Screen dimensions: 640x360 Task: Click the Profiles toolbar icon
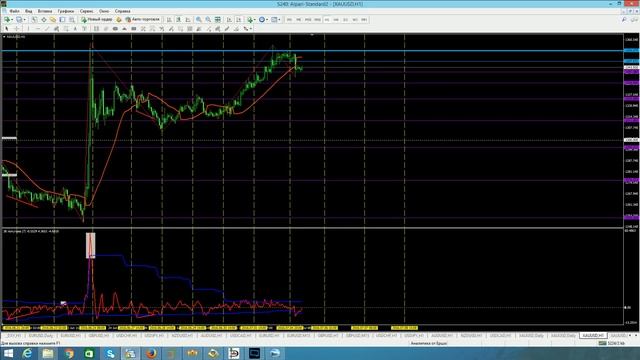pyautogui.click(x=19, y=20)
